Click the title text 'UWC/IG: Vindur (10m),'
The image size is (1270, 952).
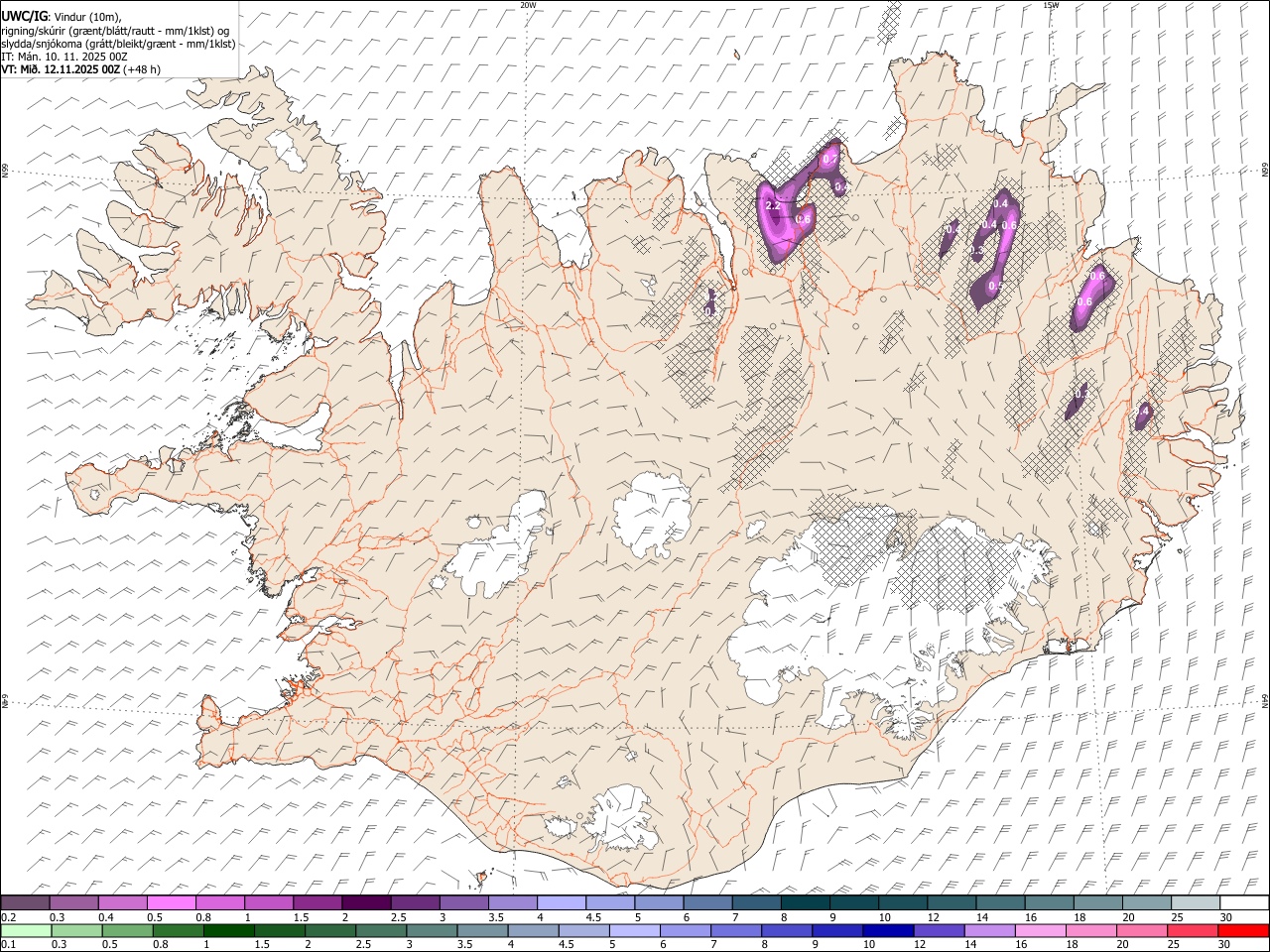pos(62,17)
